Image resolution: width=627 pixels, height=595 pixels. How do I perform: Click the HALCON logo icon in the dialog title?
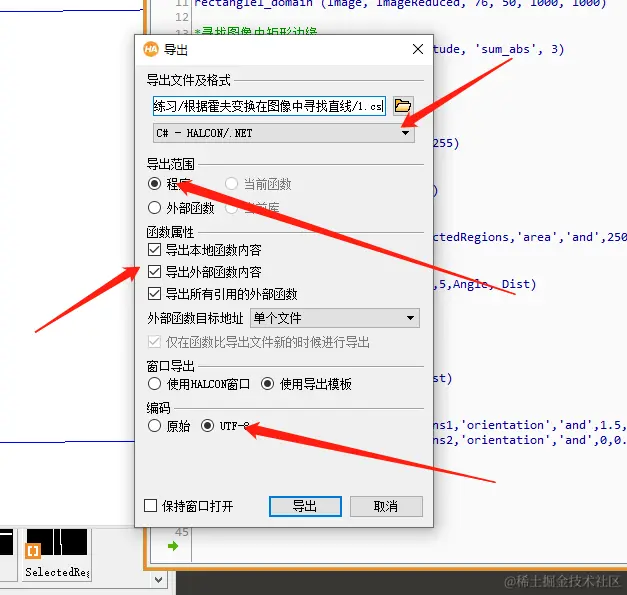tap(151, 49)
